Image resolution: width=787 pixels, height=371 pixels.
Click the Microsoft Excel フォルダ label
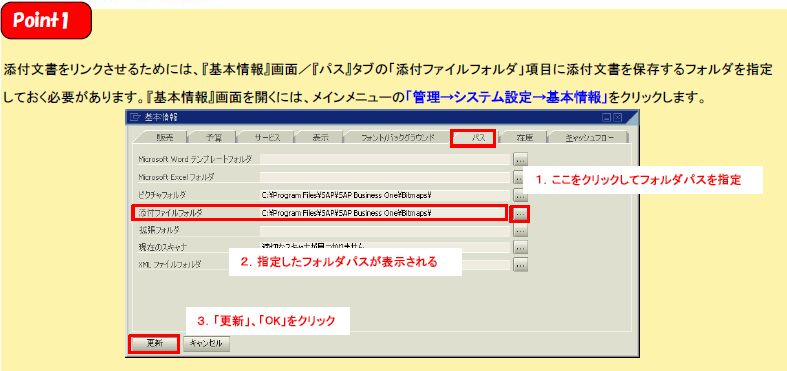click(x=176, y=177)
